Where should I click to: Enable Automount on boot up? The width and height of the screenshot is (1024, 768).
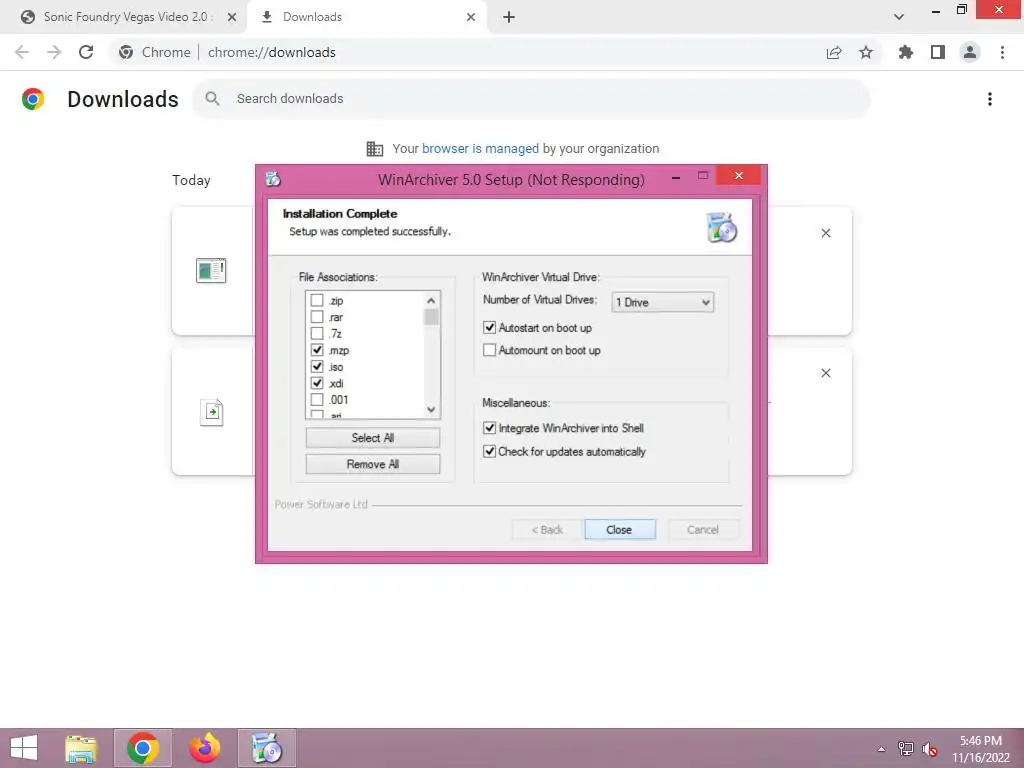489,350
